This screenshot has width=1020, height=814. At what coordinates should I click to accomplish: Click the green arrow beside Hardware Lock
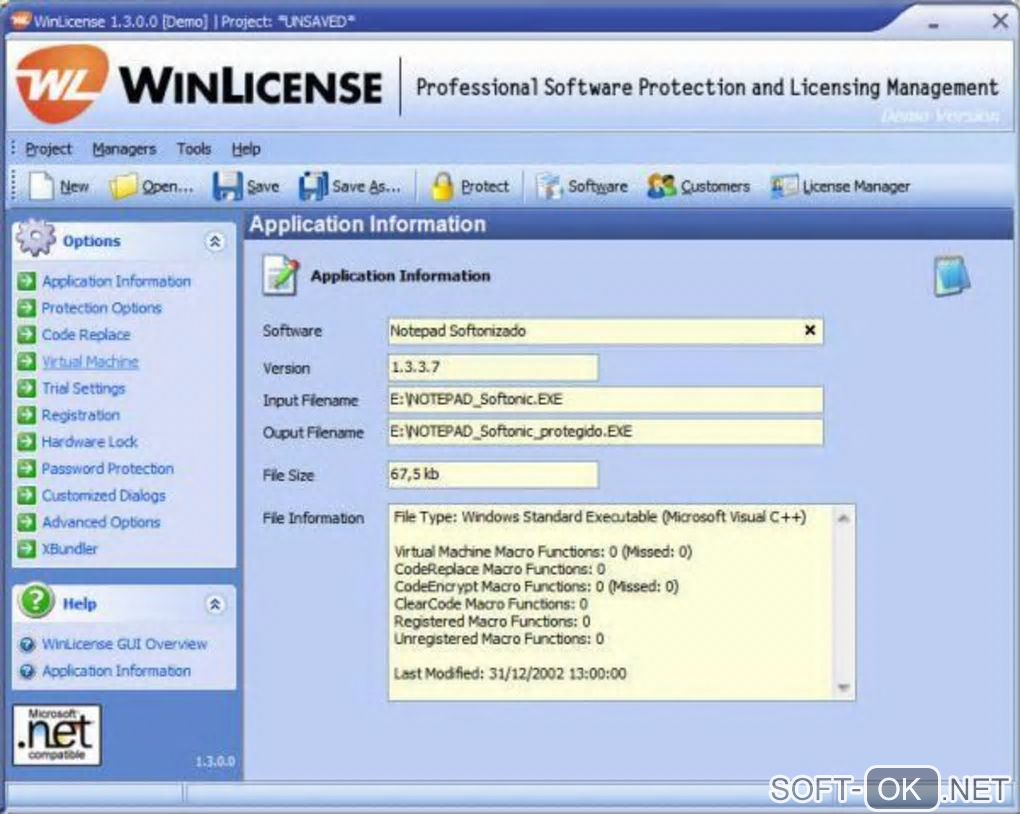[x=27, y=441]
